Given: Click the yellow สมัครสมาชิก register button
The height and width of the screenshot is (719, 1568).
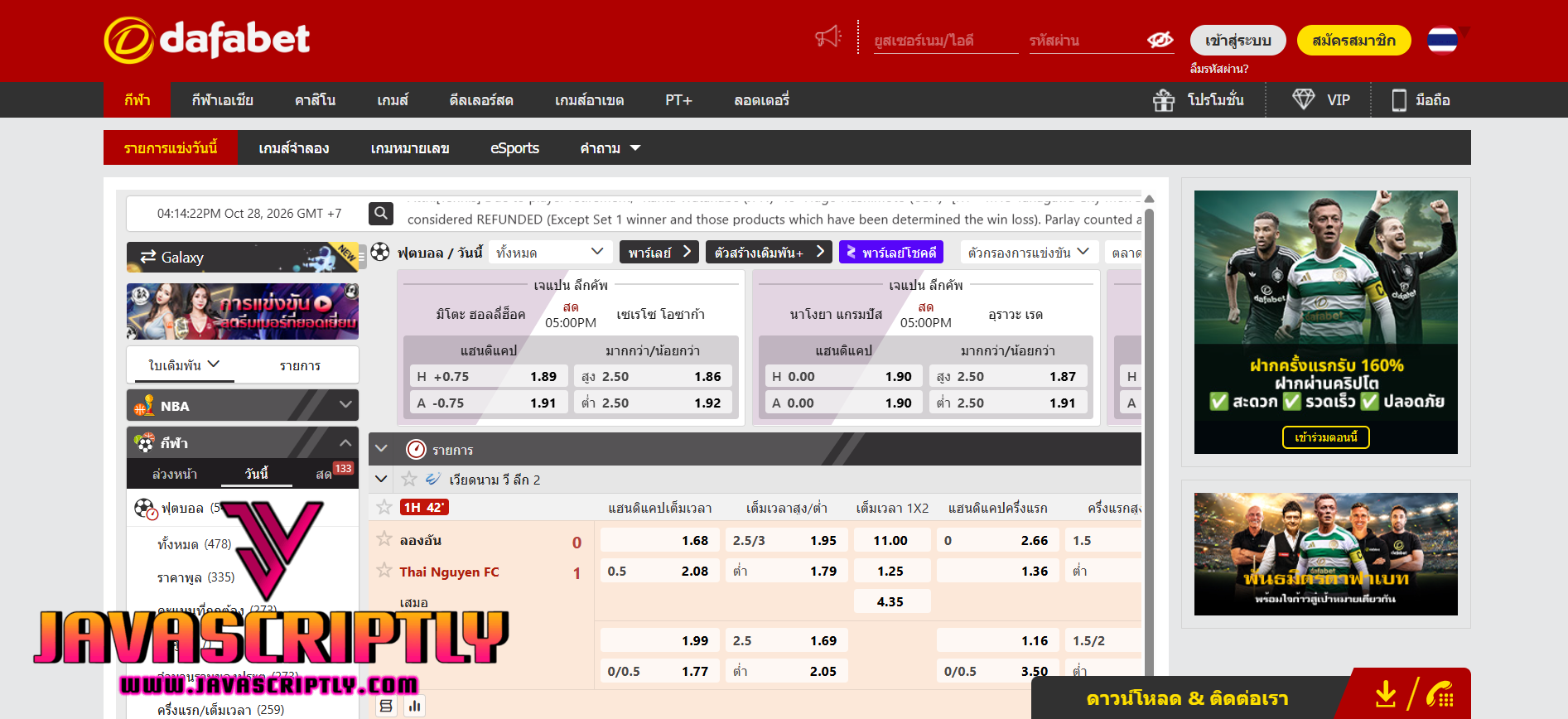Looking at the screenshot, I should [x=1354, y=40].
